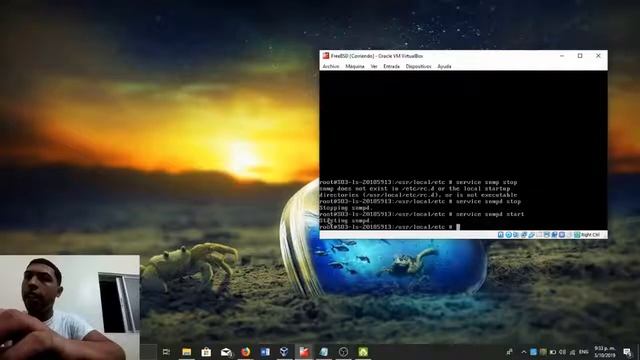The width and height of the screenshot is (640, 360).
Task: Click the audio indicator in VM status bar
Action: click(516, 235)
